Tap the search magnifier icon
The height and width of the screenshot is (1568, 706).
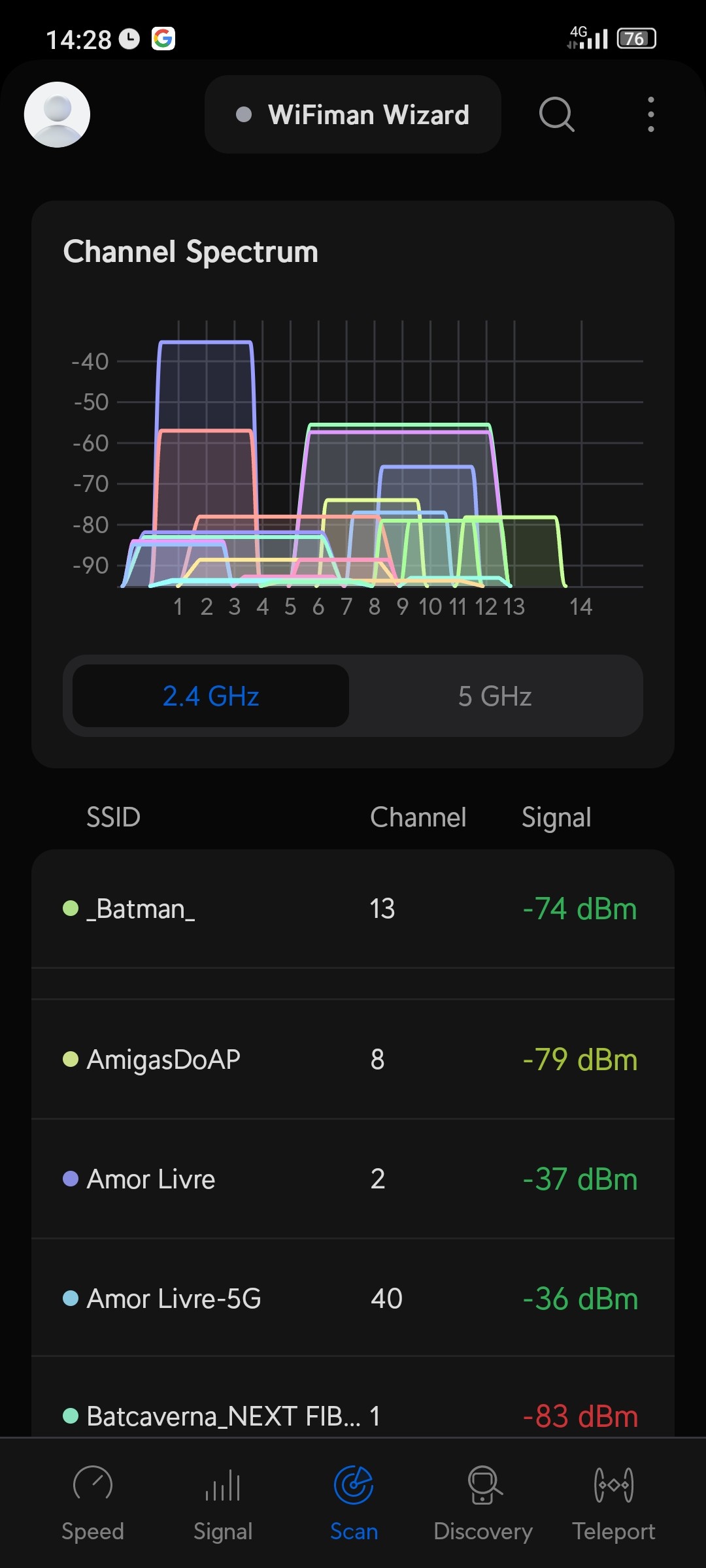point(556,114)
